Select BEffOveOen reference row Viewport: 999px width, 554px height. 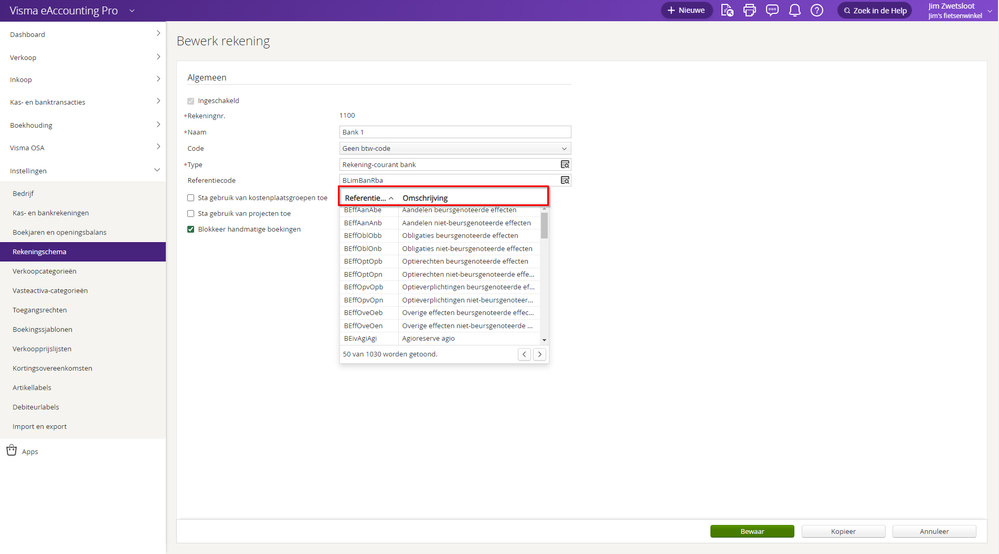click(x=440, y=325)
